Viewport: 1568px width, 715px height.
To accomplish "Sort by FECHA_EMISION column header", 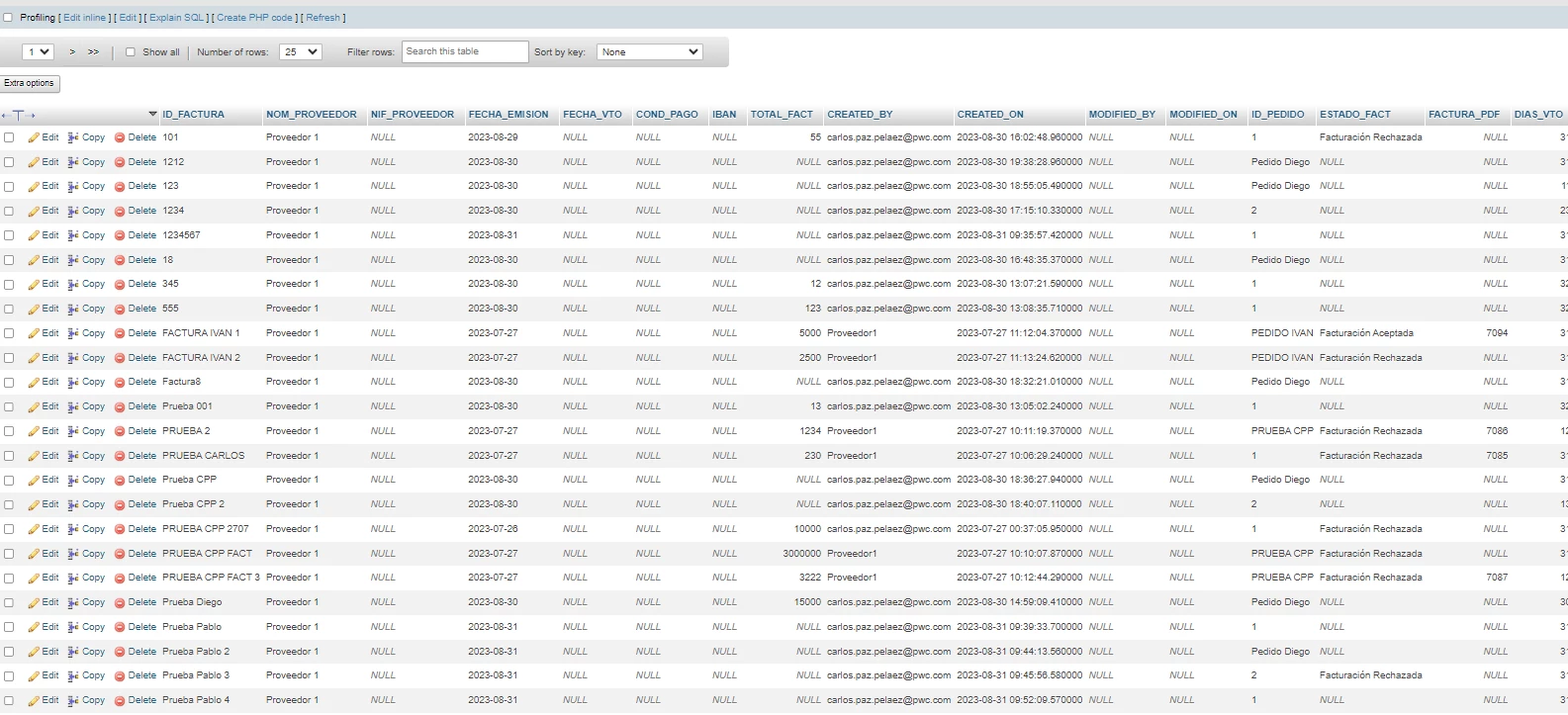I will [508, 115].
